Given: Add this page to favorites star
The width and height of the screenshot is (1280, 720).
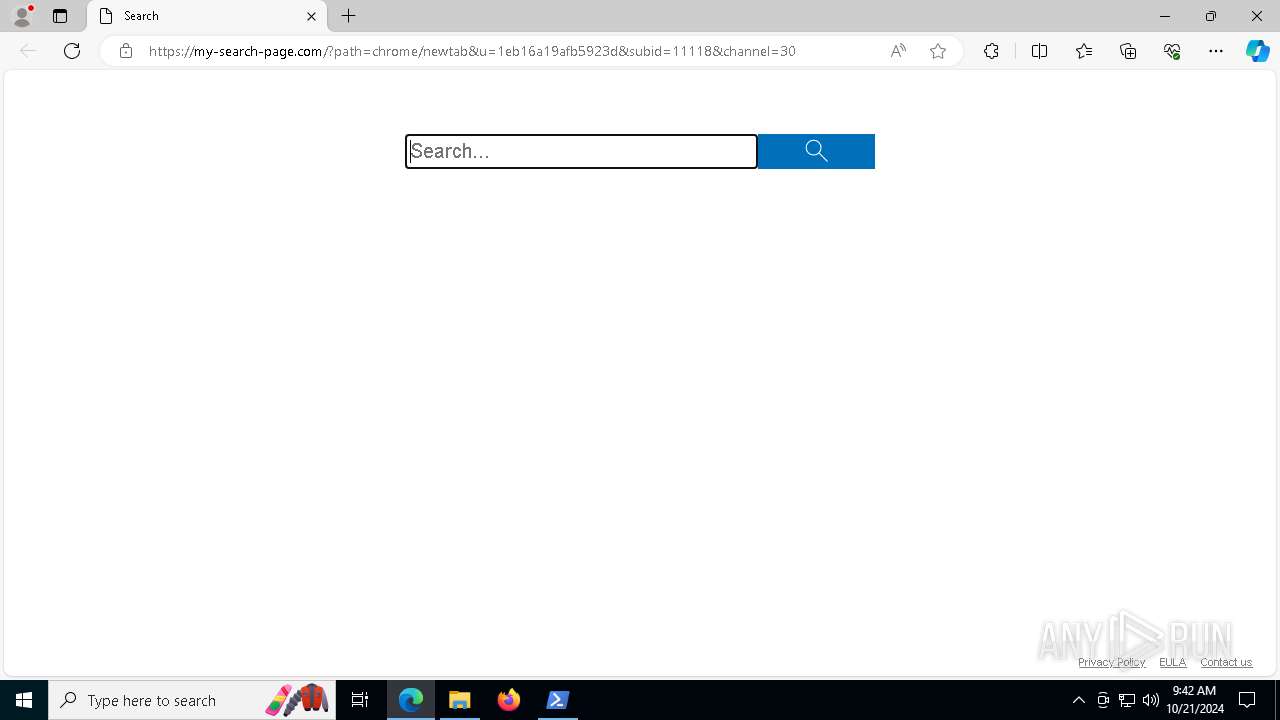Looking at the screenshot, I should click(938, 51).
